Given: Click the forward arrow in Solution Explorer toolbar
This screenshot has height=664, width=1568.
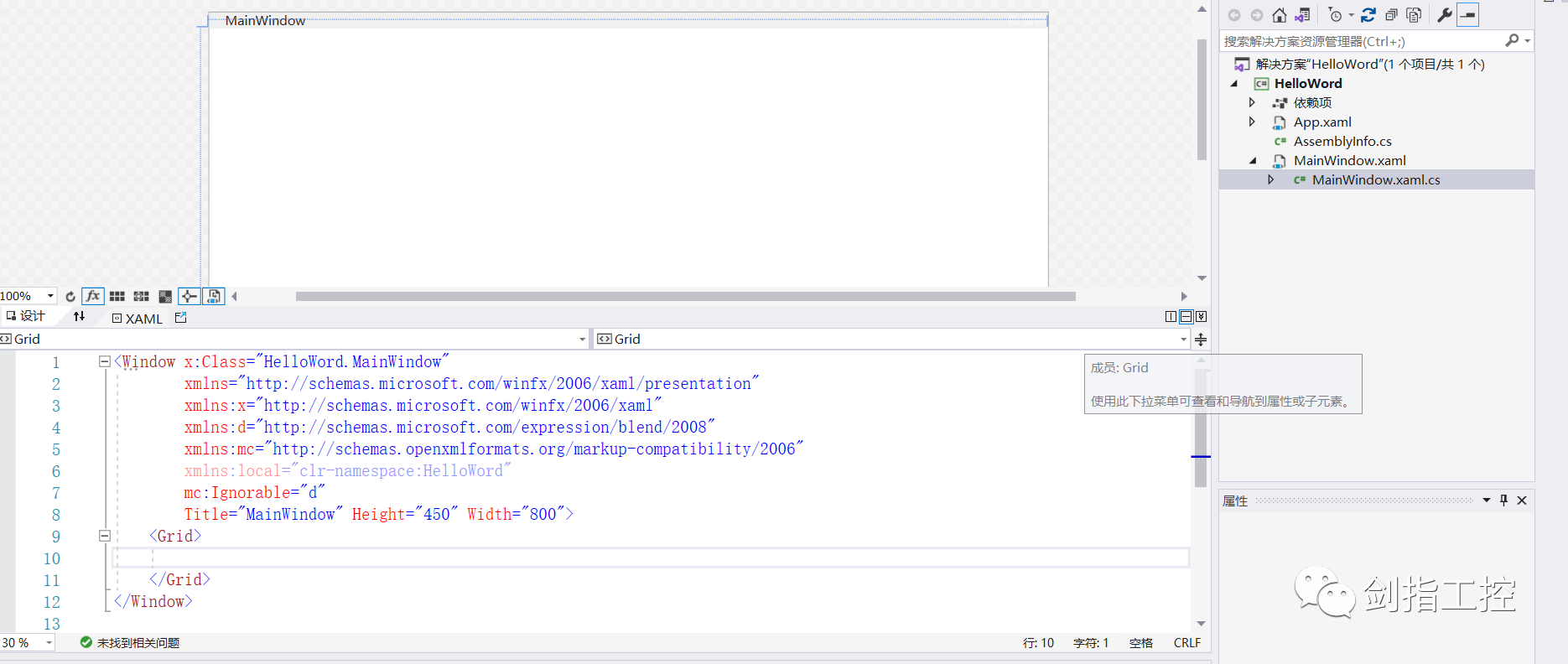Looking at the screenshot, I should [x=1256, y=15].
